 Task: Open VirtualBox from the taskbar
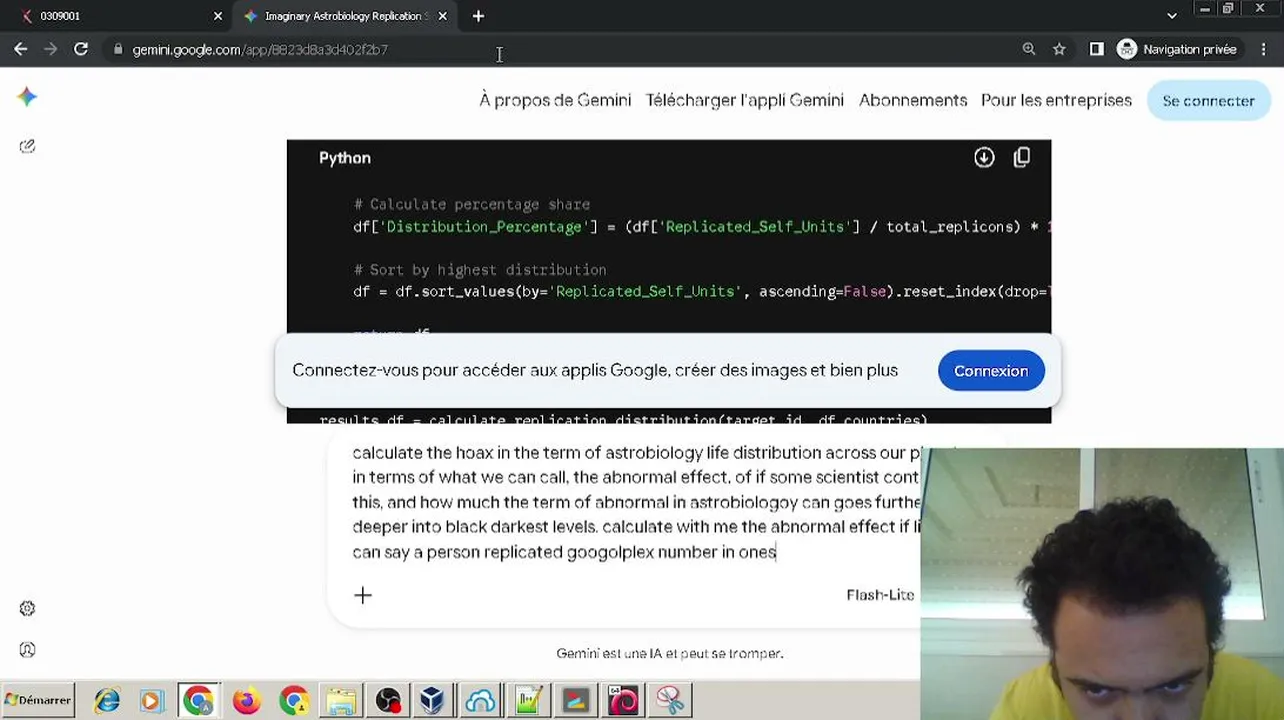click(433, 700)
